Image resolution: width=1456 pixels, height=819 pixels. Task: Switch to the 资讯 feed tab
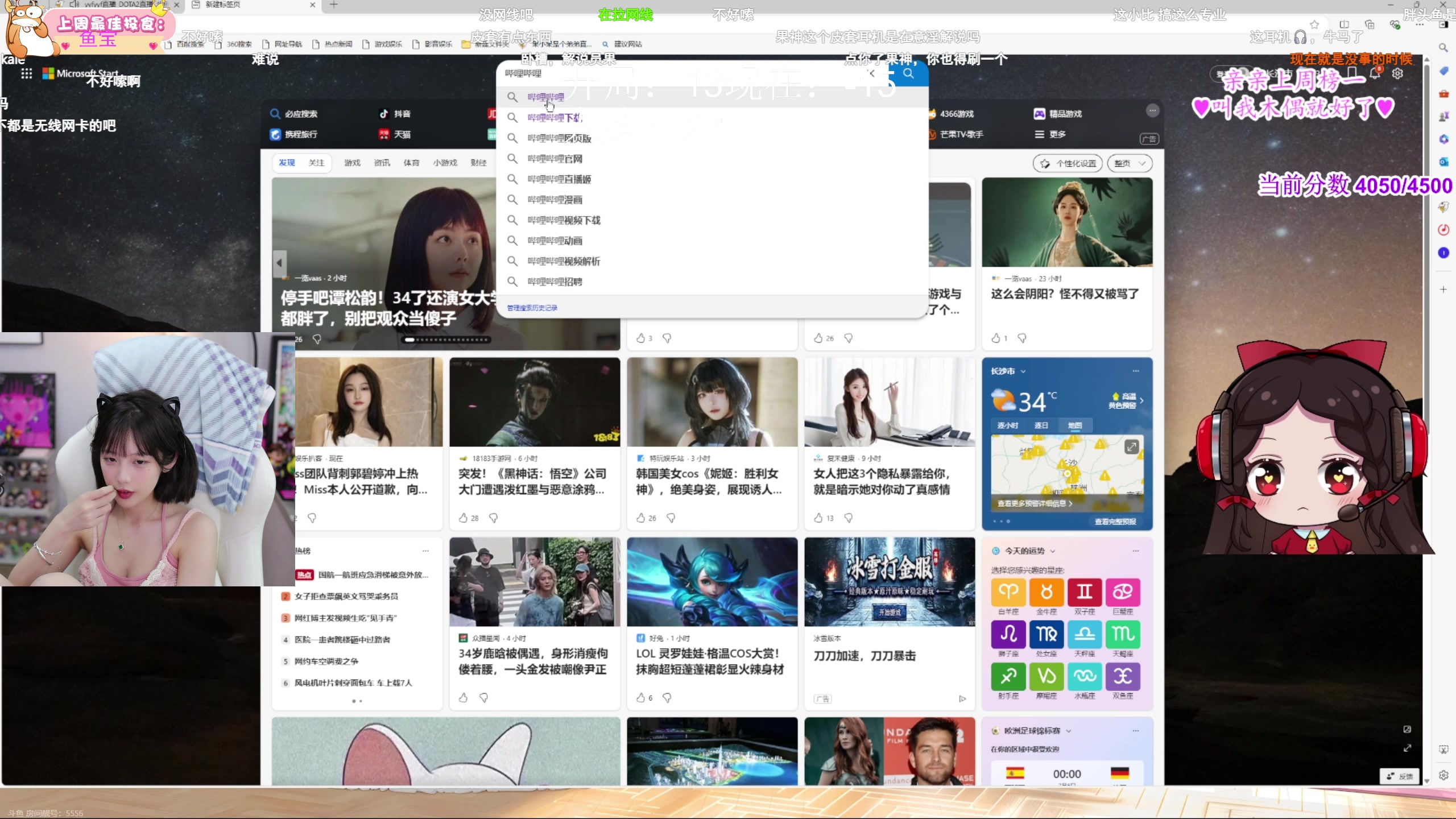point(382,163)
